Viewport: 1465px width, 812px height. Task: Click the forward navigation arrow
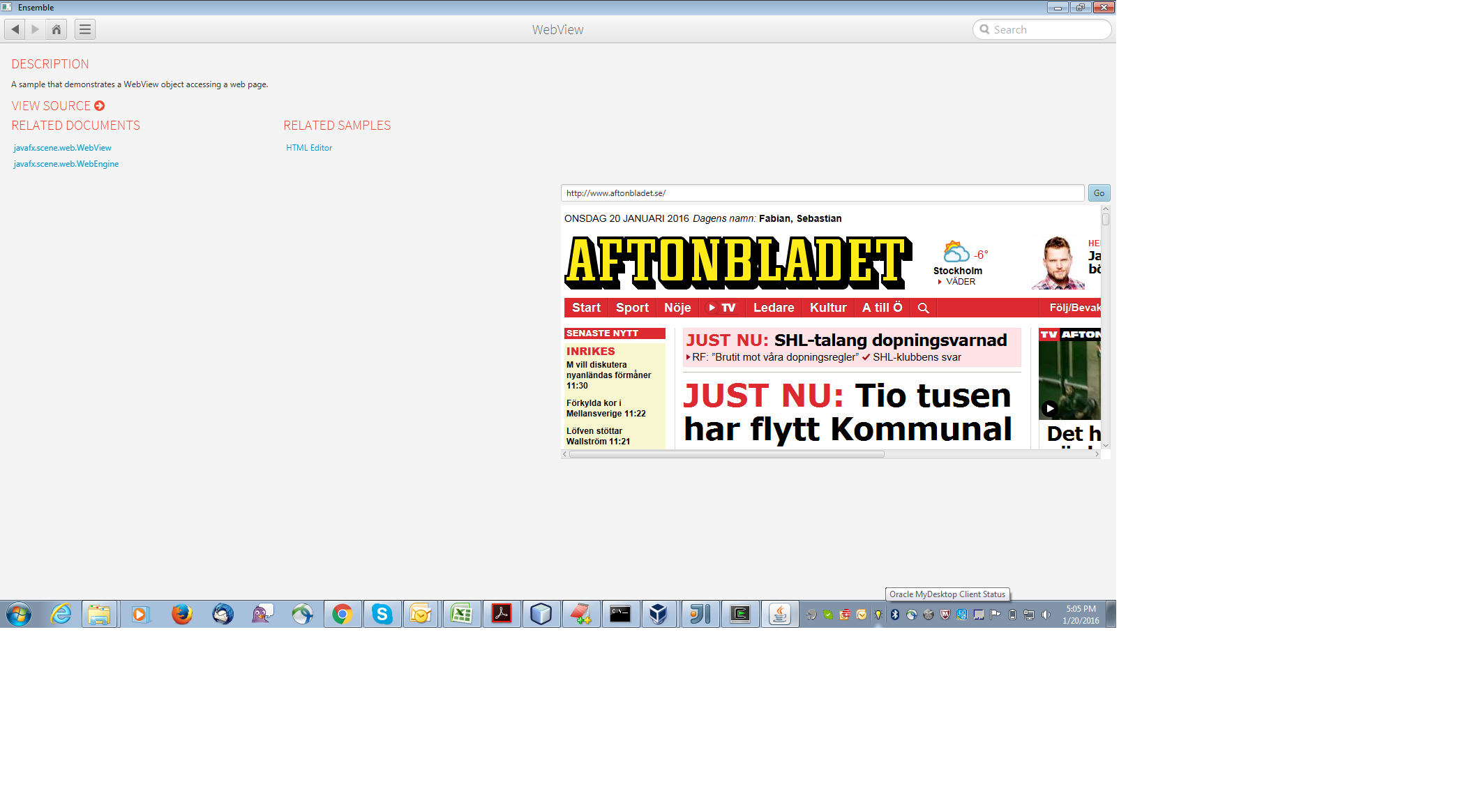point(36,29)
